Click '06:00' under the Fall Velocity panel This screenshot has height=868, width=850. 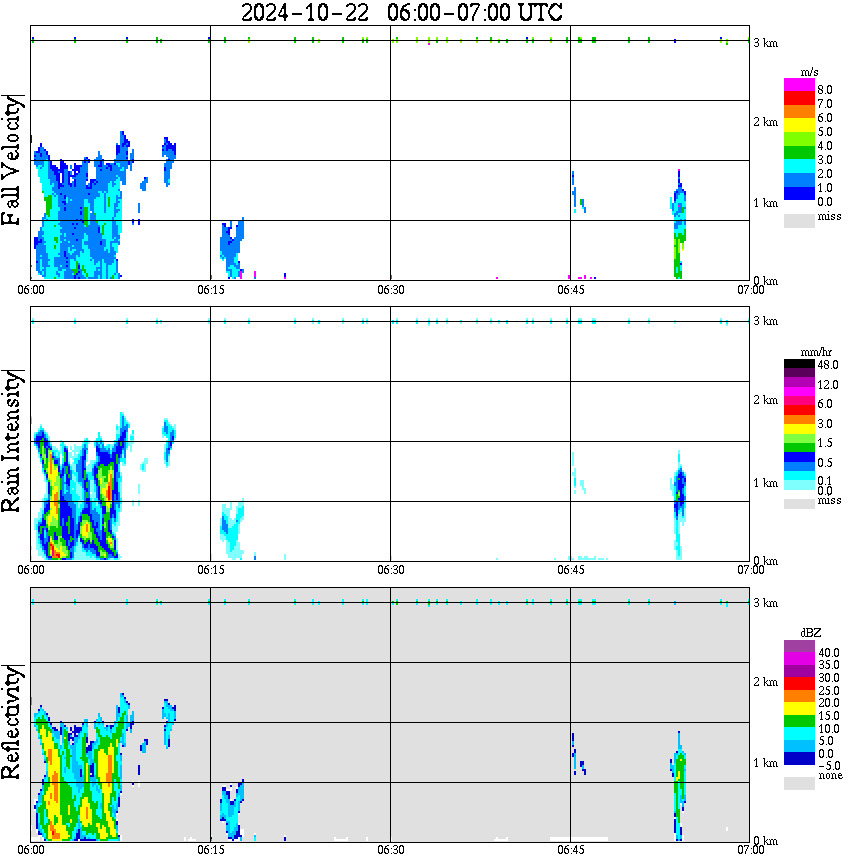click(31, 290)
